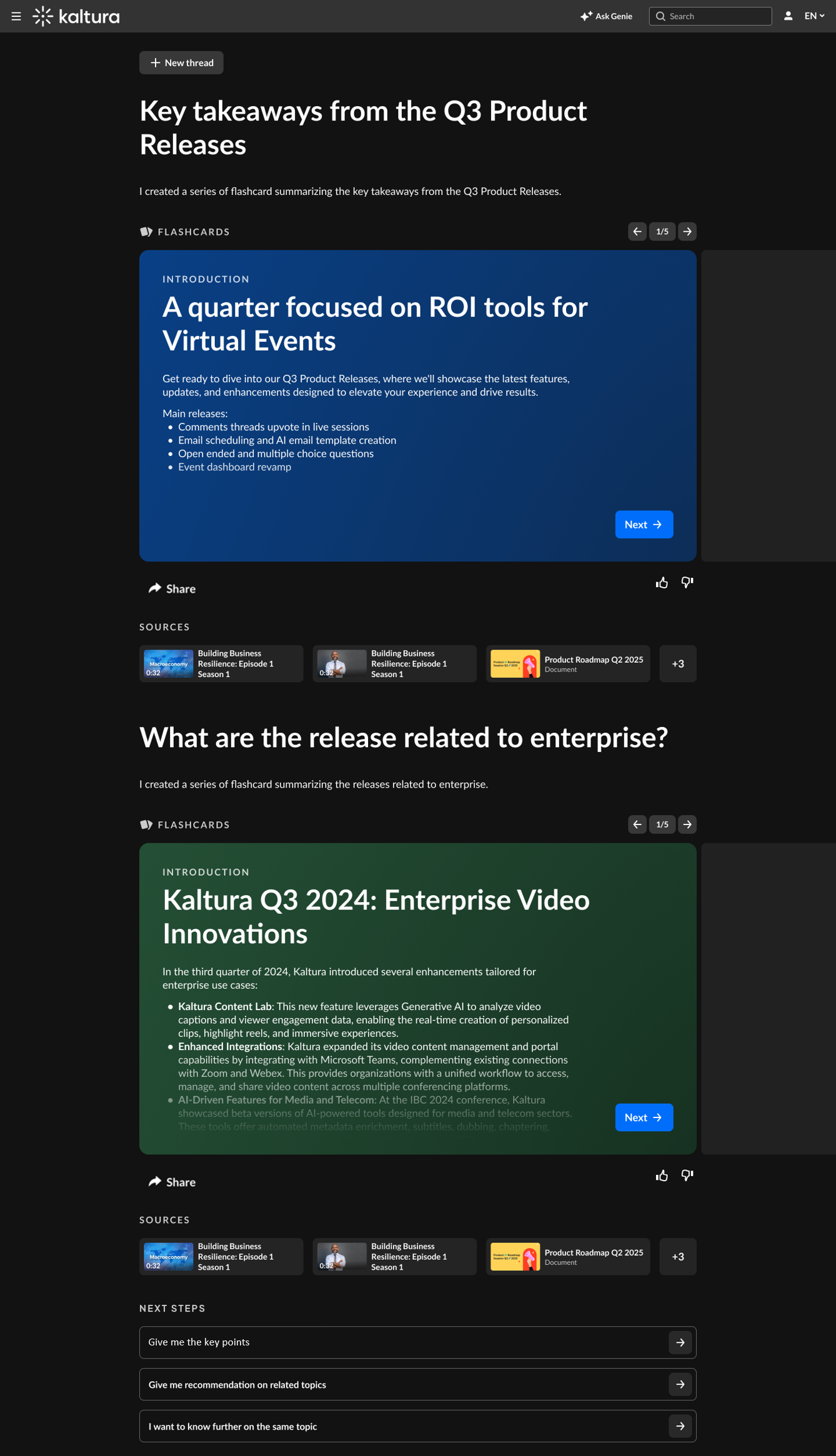The image size is (836, 1456).
Task: Click Next on the ROI tools flashcard
Action: [644, 525]
